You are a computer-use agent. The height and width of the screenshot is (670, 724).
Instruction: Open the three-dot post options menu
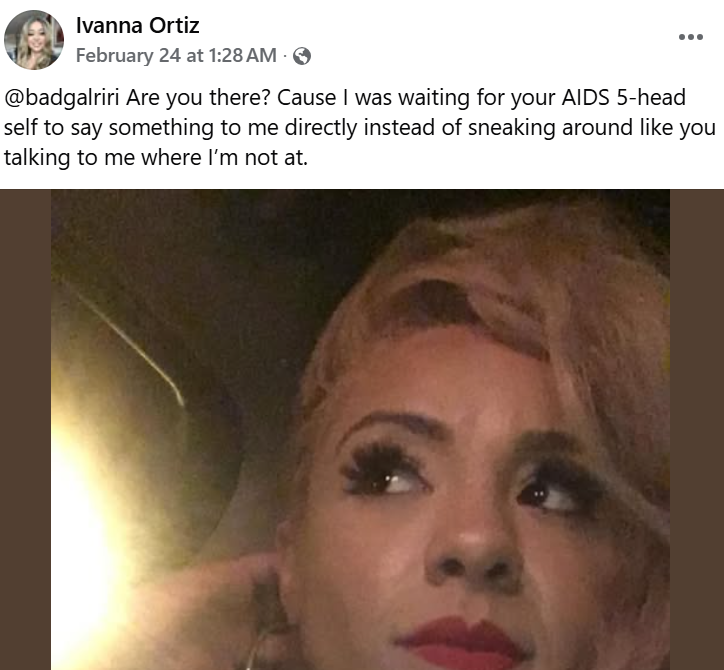(x=691, y=38)
